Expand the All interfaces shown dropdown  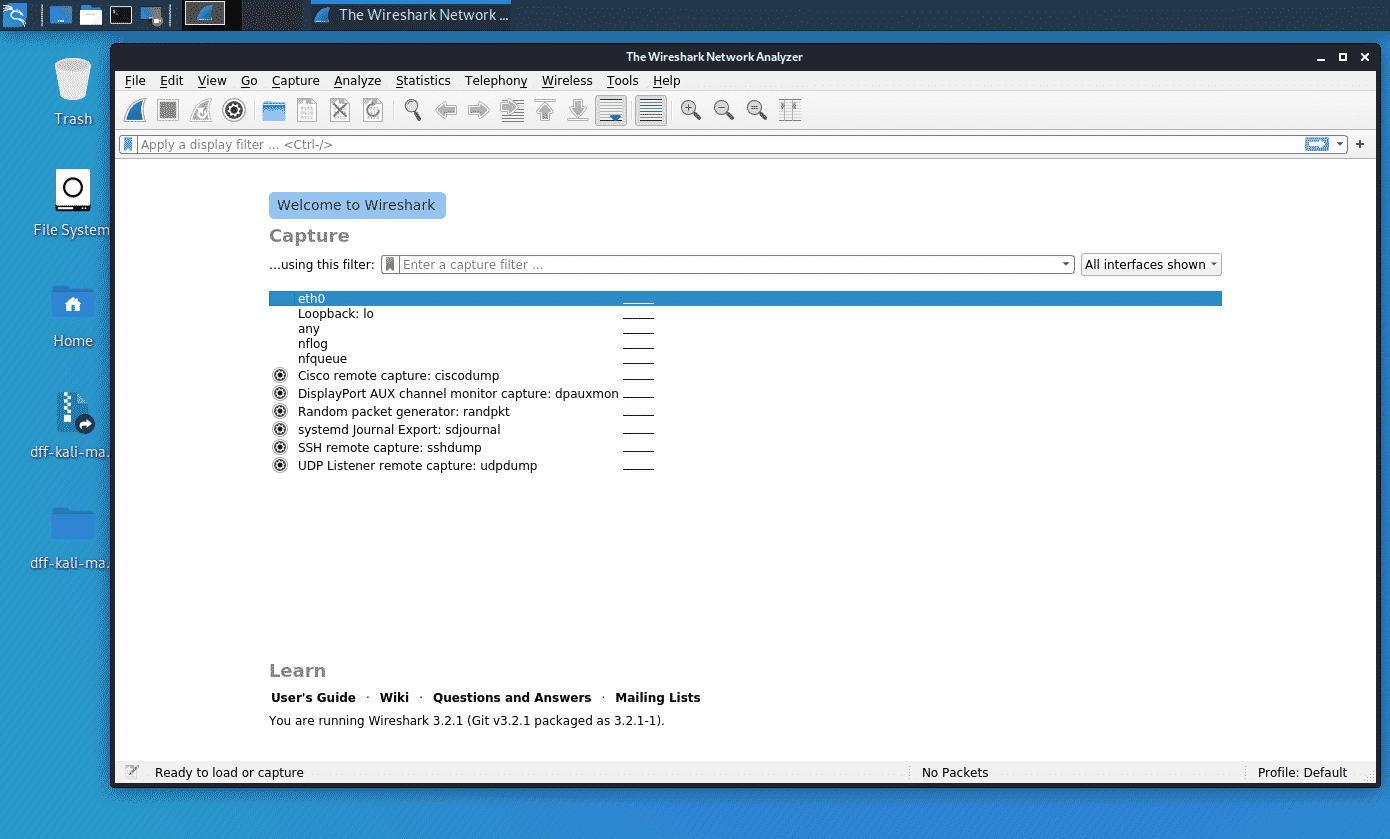1151,265
